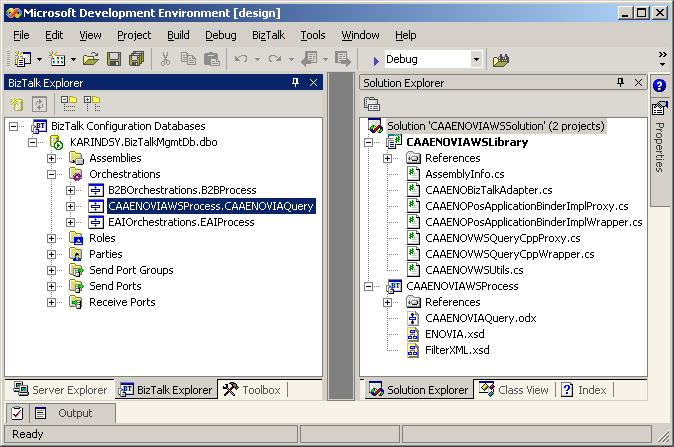Select ENOVIA.xsd schema file
The image size is (674, 447).
[x=454, y=334]
